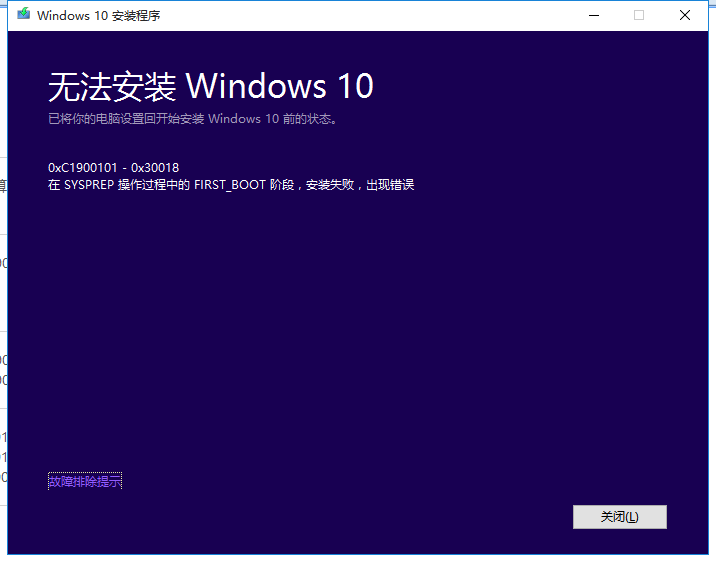Click the 已将你的电脑设置回开始安装 subtitle text

tap(193, 119)
